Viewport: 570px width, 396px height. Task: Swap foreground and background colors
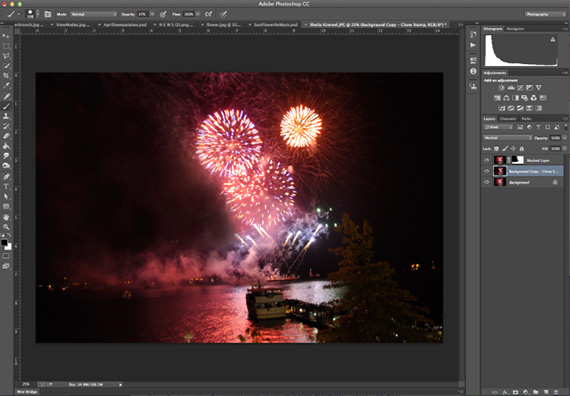coord(9,236)
